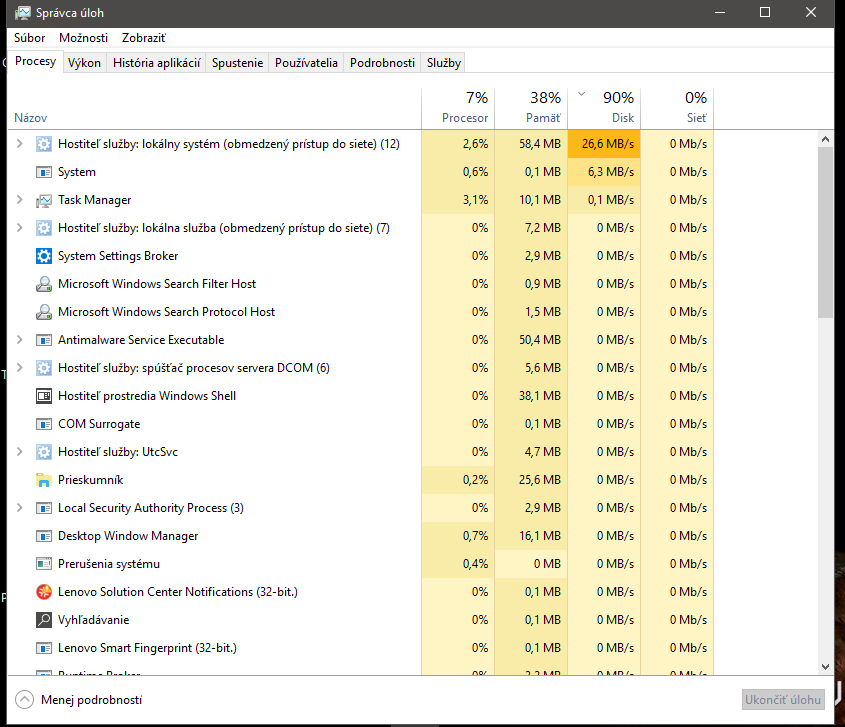The width and height of the screenshot is (845, 727).
Task: Click the vertical scrollbar thumb
Action: click(825, 233)
